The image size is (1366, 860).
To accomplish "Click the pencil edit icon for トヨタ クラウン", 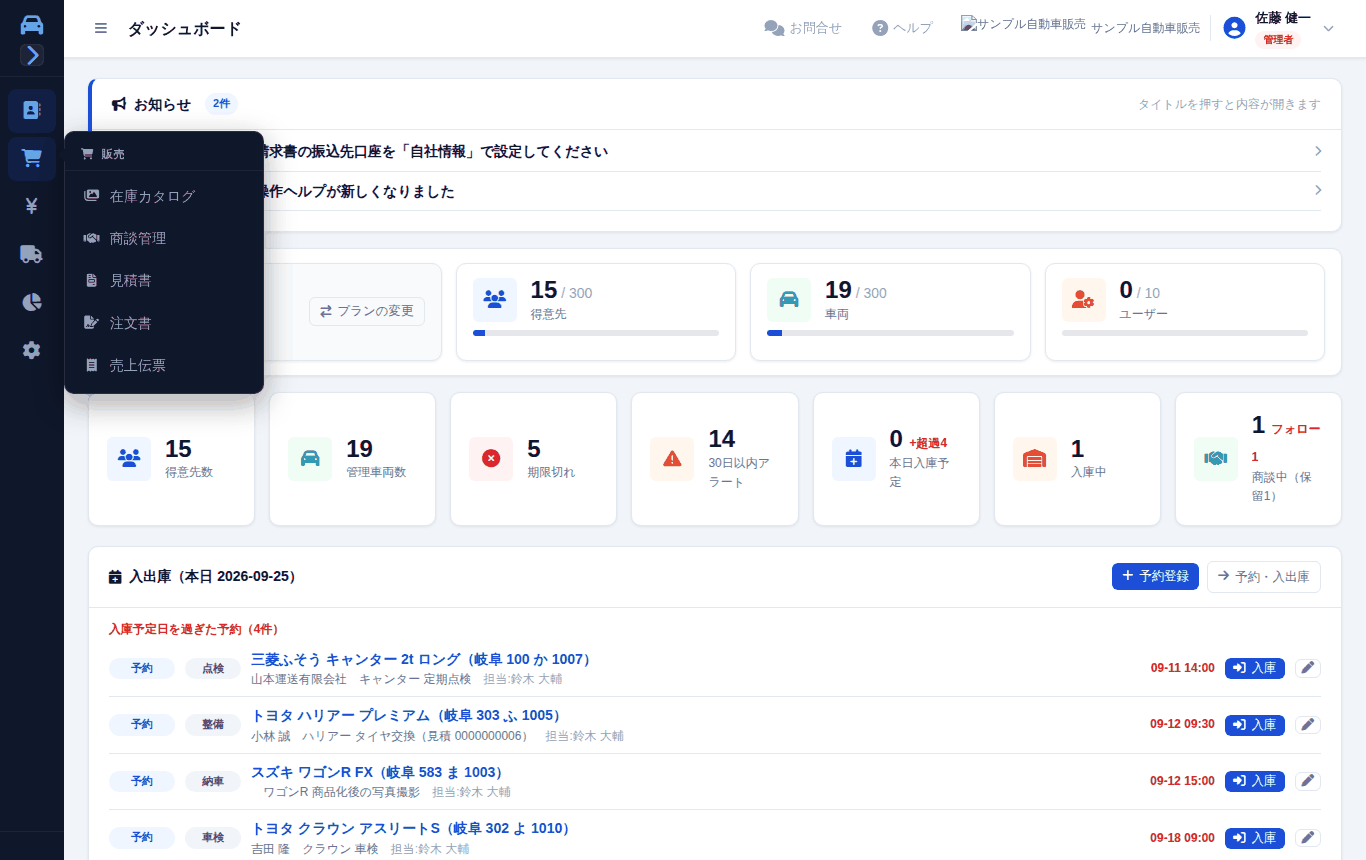I will pos(1308,837).
